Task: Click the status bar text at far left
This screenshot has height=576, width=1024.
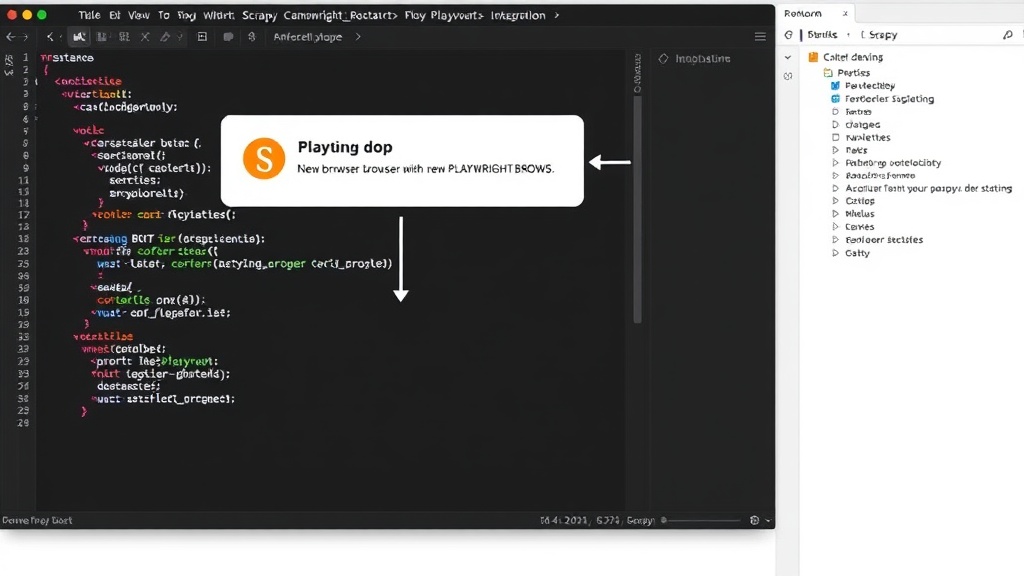Action: [37, 520]
